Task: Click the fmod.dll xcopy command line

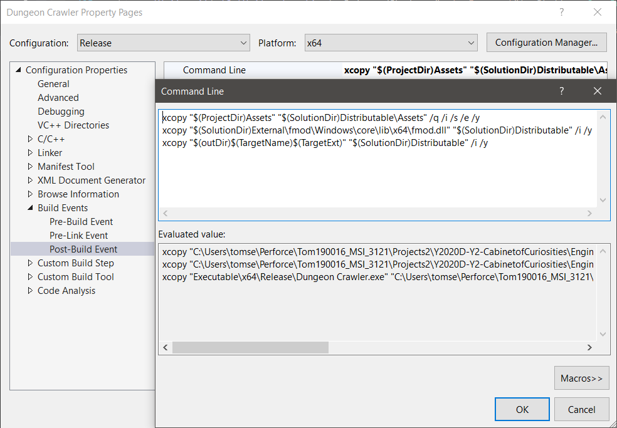Action: (x=377, y=130)
